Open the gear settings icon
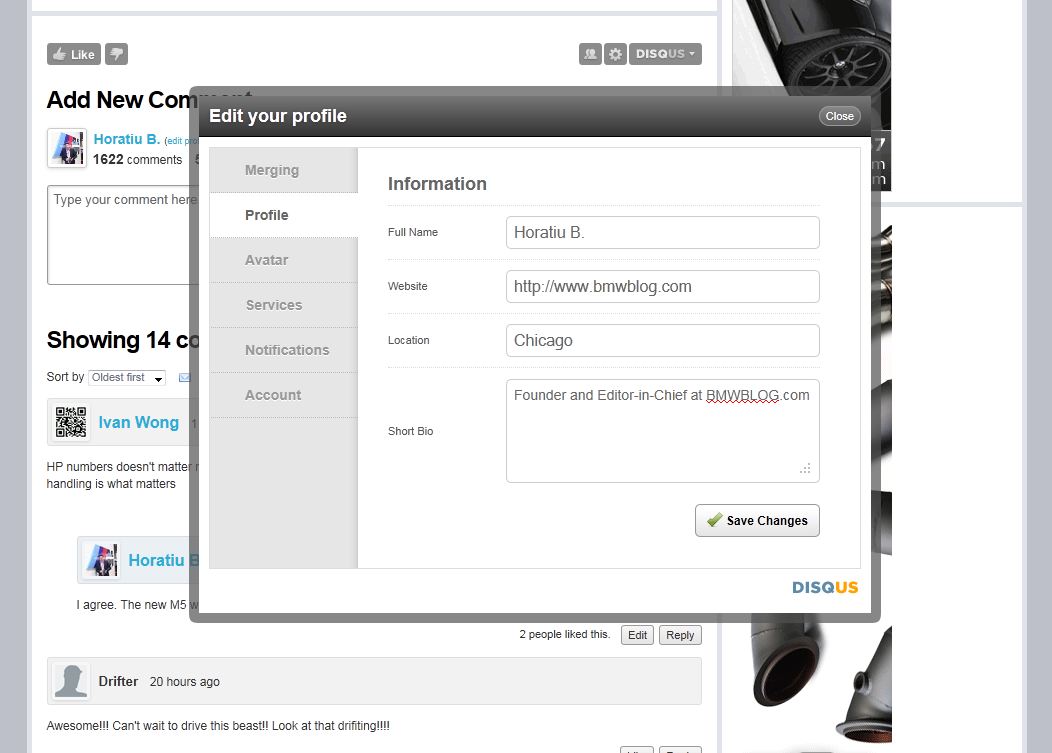 616,54
